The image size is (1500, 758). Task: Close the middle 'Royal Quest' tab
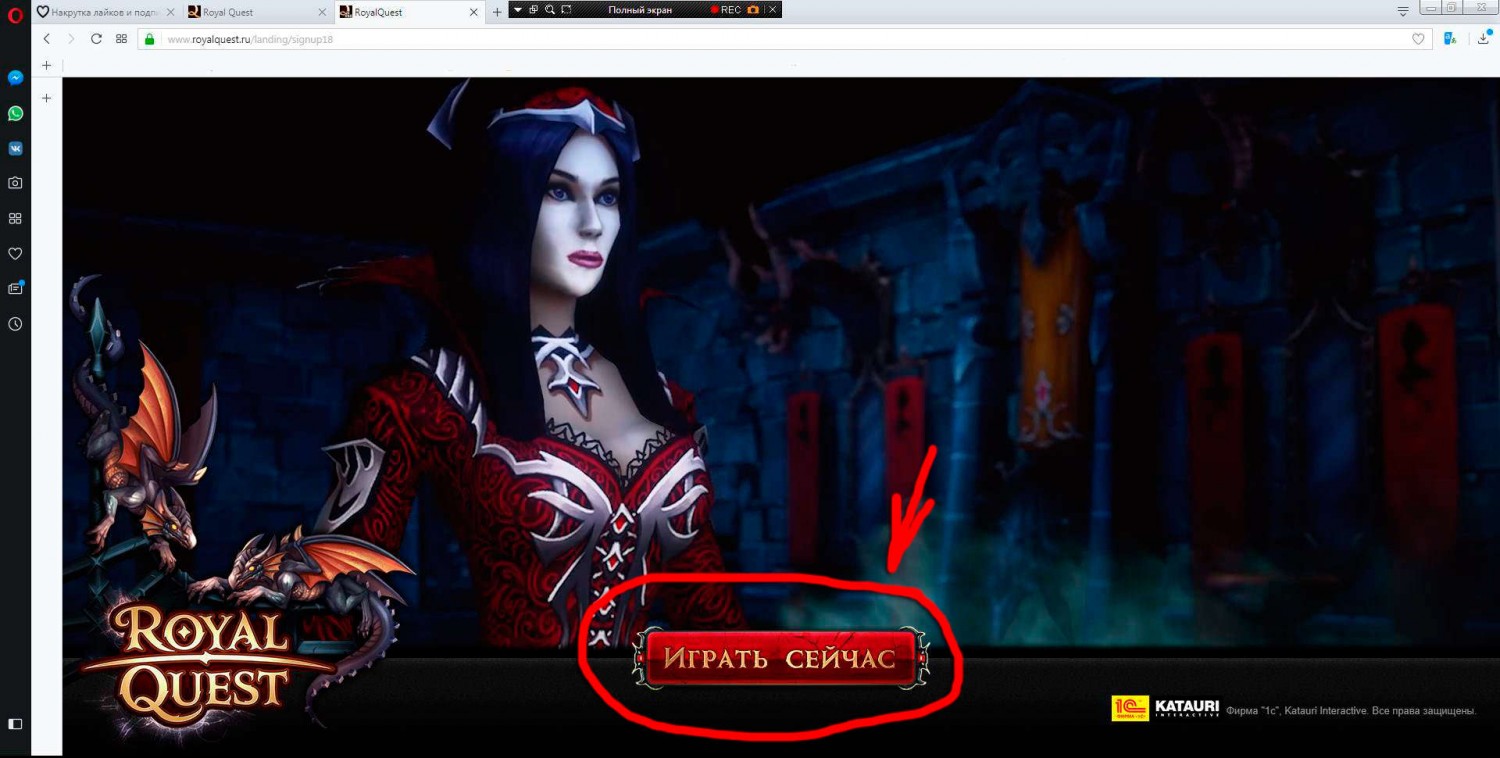[x=320, y=12]
